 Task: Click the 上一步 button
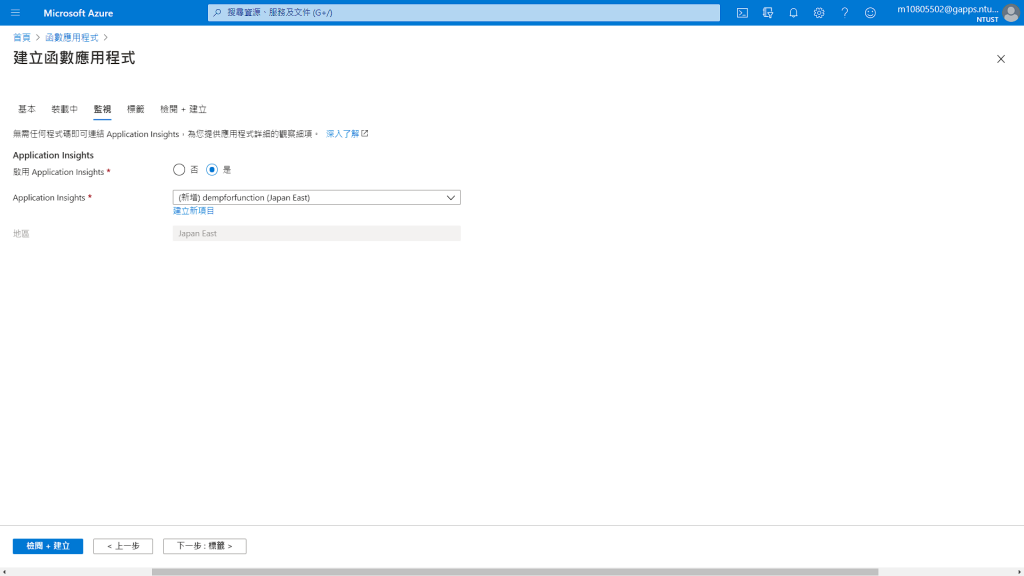[123, 546]
